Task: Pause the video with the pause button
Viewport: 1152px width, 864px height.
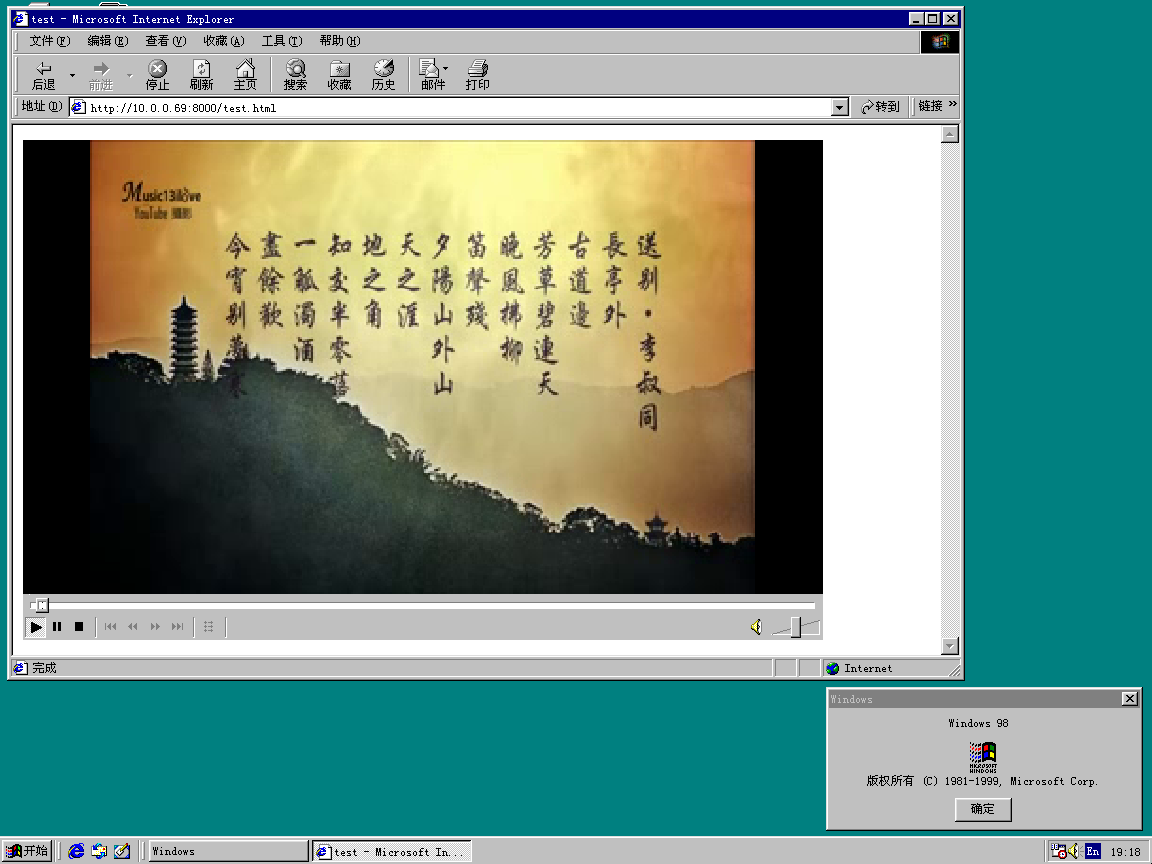Action: (57, 626)
